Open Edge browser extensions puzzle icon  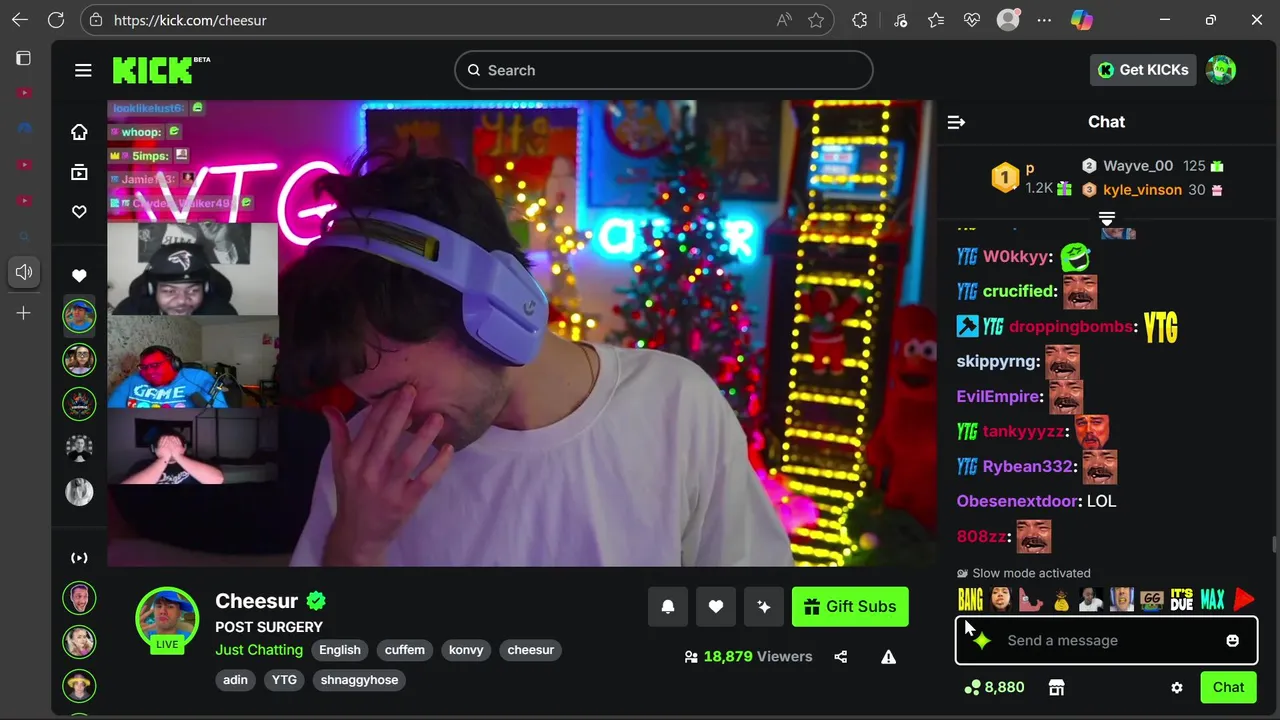pos(859,20)
